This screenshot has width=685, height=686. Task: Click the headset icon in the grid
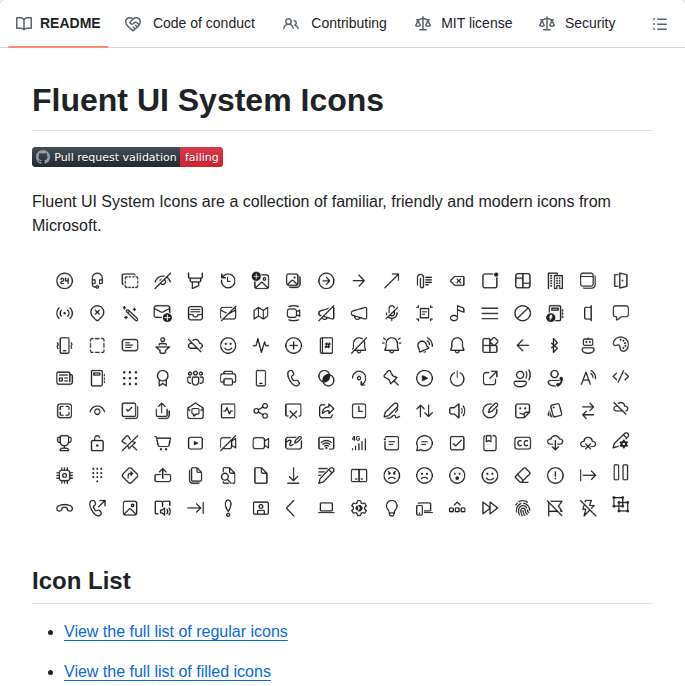(x=97, y=280)
